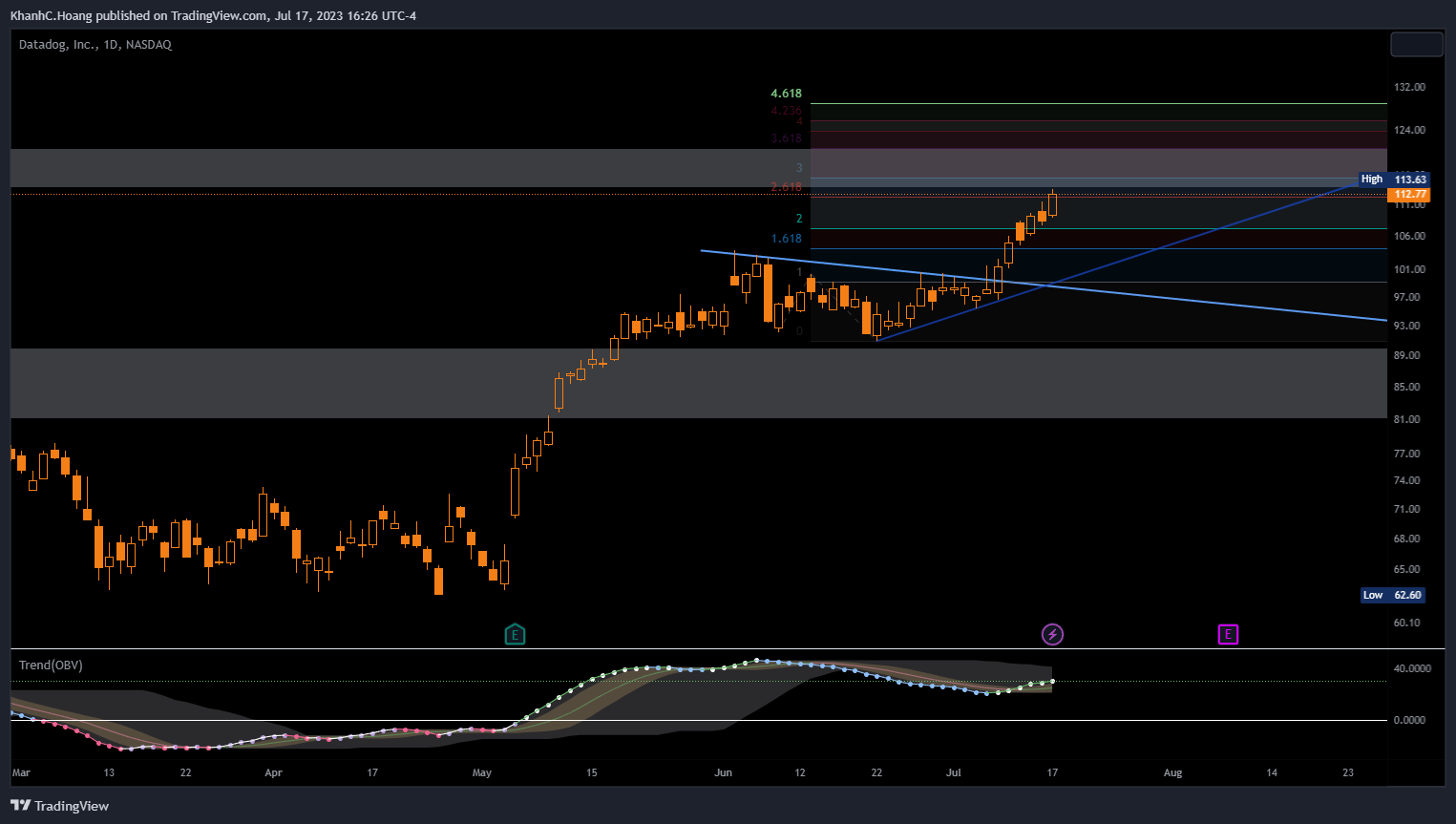Click the 81.00 price axis label

[x=1406, y=419]
